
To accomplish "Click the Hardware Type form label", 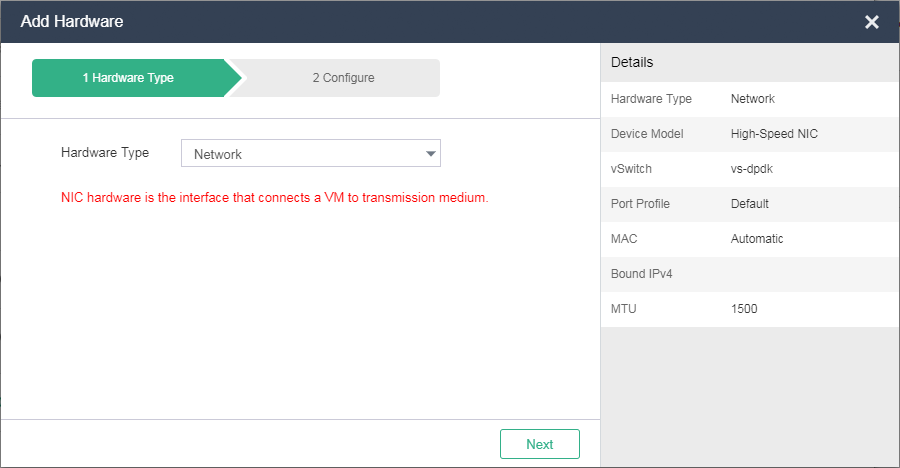I will coord(104,153).
